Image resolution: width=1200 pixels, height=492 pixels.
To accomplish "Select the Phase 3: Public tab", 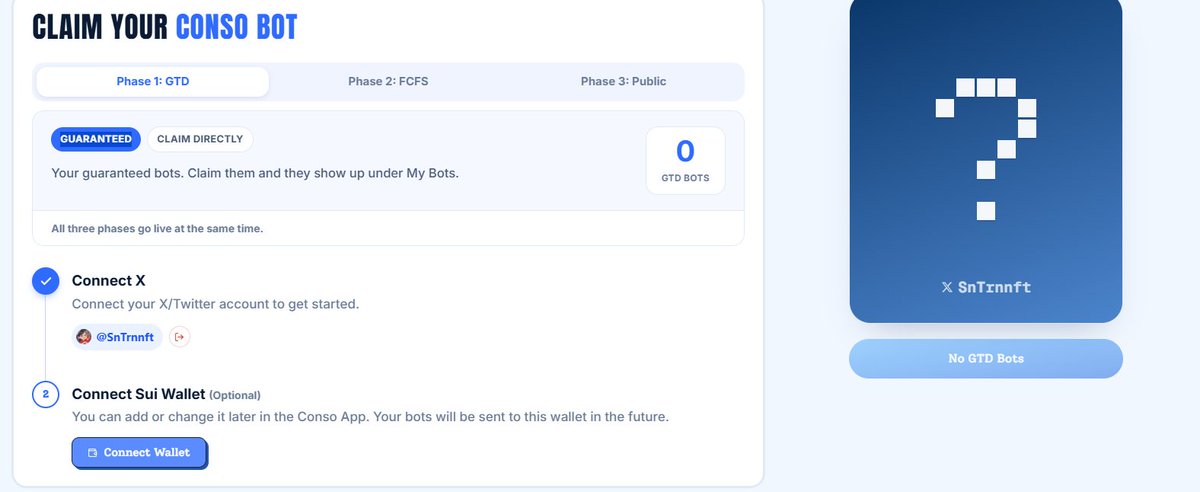I will pos(623,82).
